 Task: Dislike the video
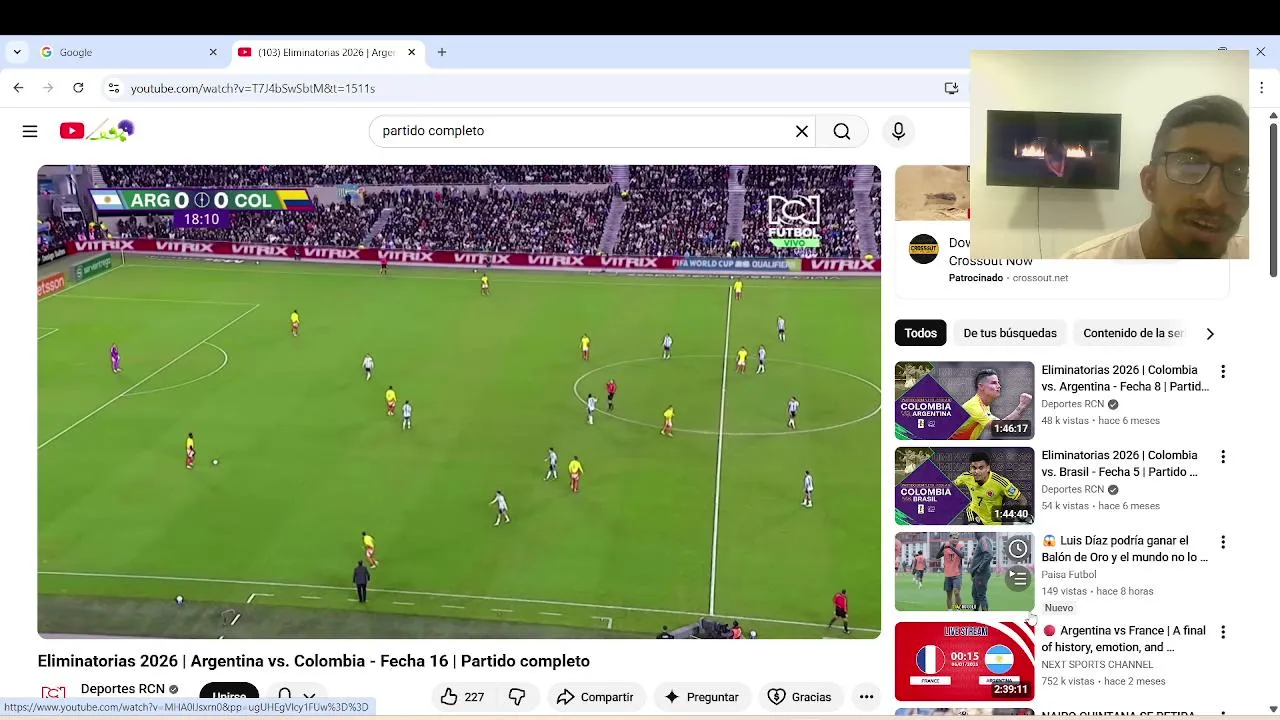click(x=517, y=697)
